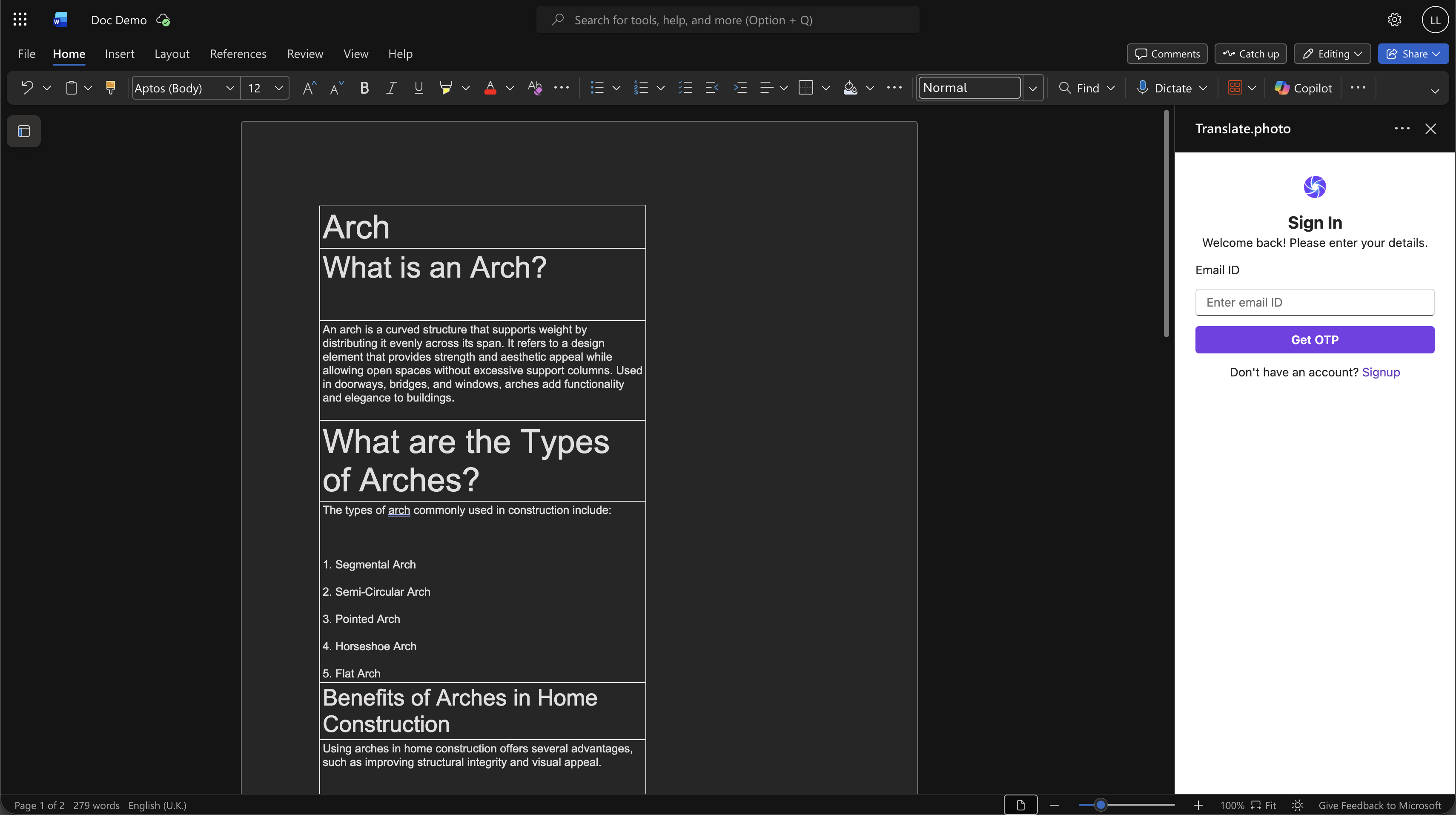The height and width of the screenshot is (815, 1456).
Task: Follow the Signup link
Action: pyautogui.click(x=1381, y=372)
